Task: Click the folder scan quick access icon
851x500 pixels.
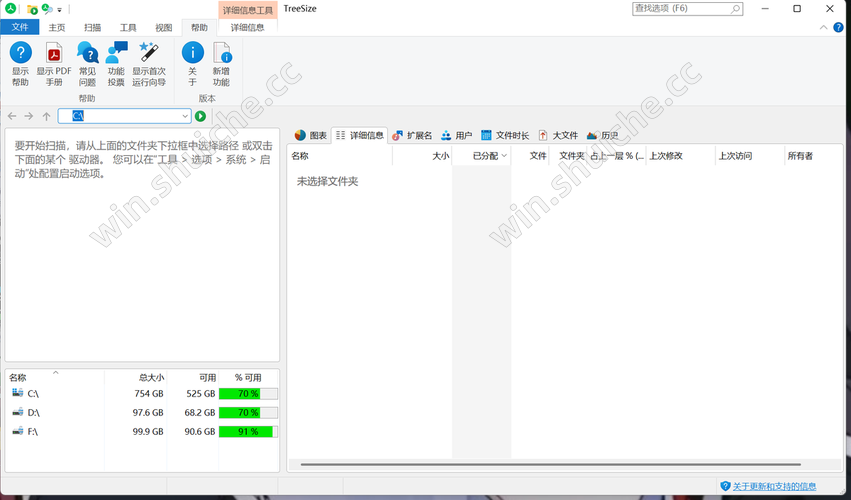Action: click(33, 9)
